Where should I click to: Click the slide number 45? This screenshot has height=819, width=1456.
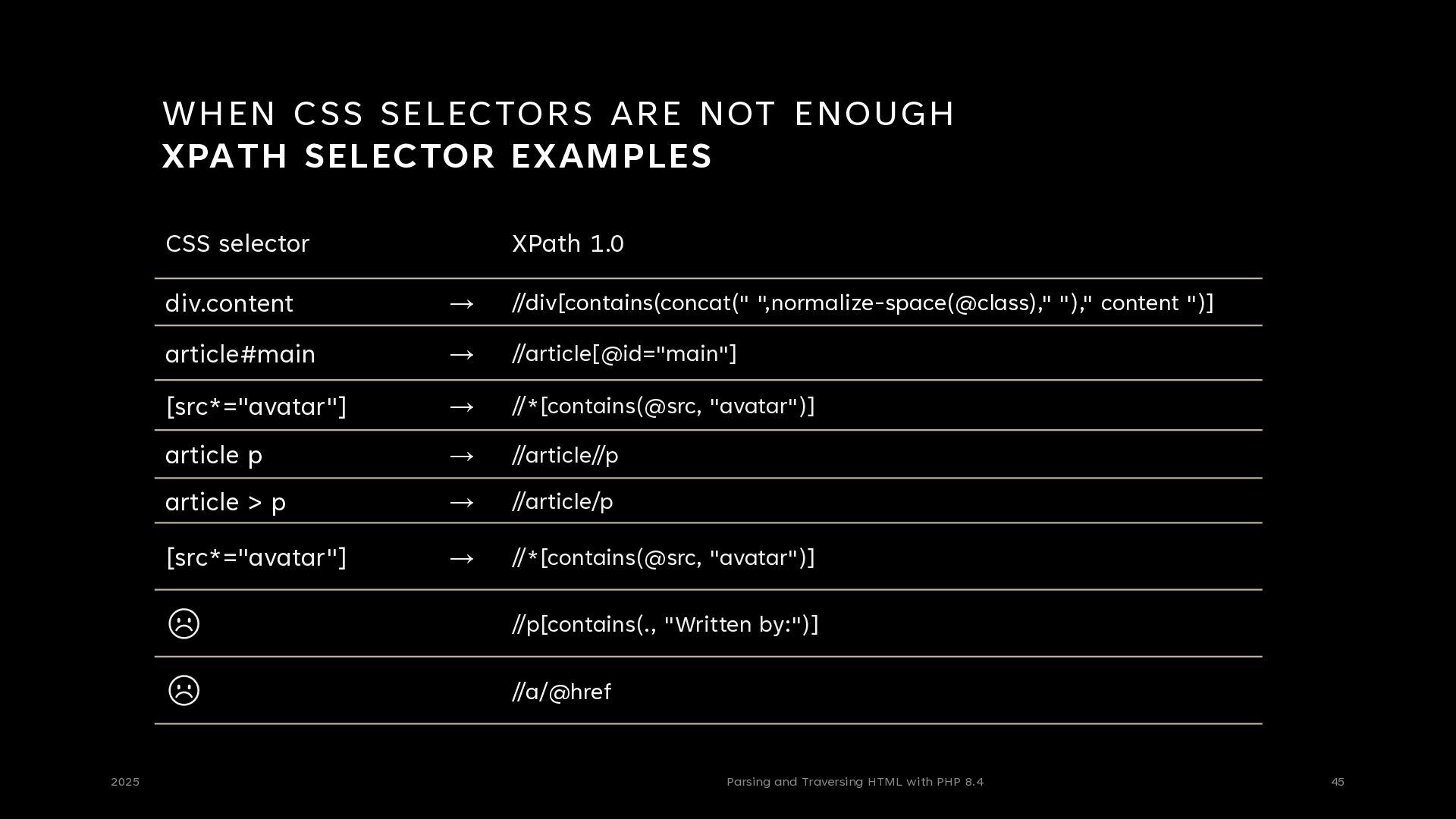pyautogui.click(x=1338, y=782)
